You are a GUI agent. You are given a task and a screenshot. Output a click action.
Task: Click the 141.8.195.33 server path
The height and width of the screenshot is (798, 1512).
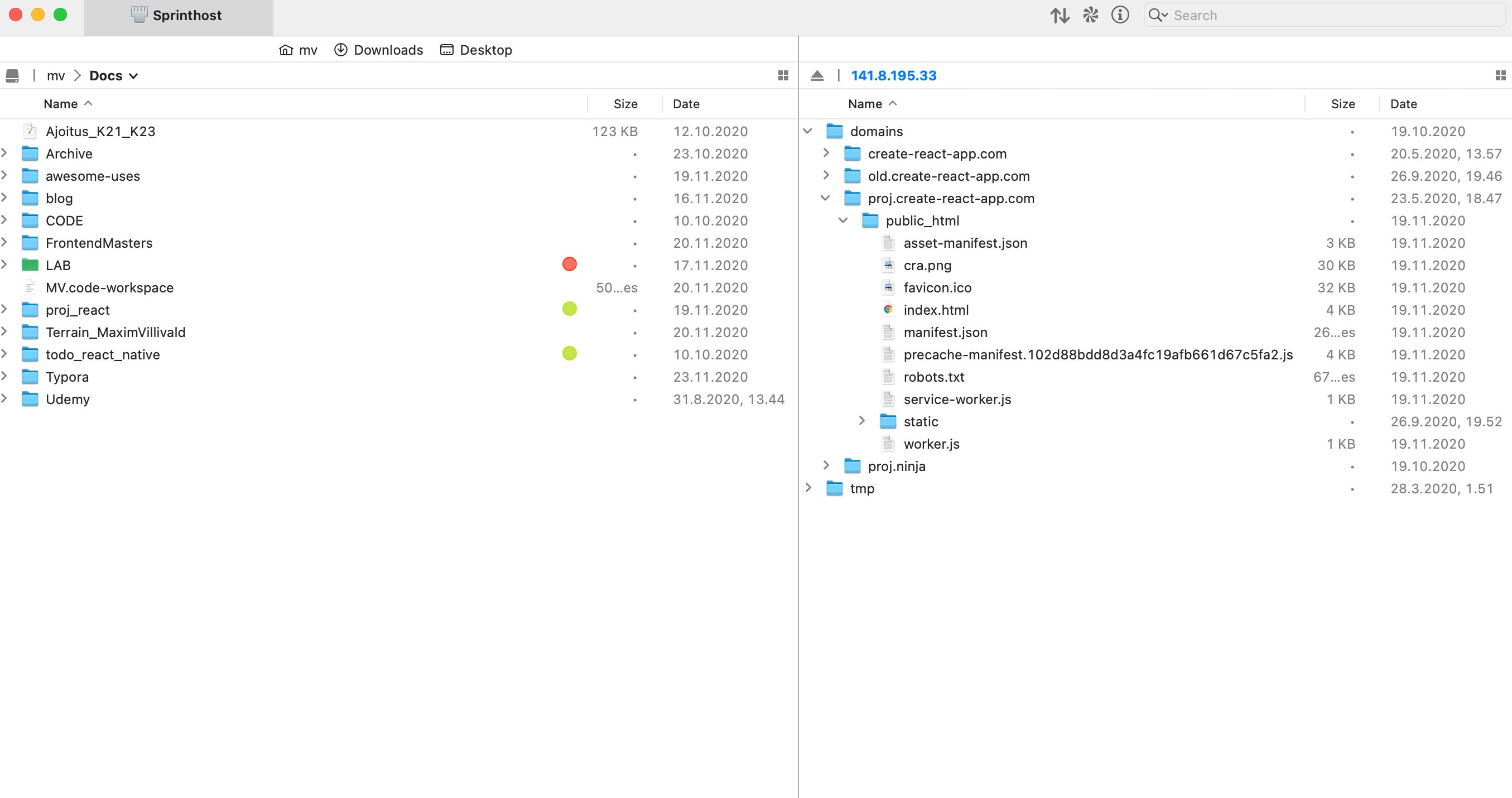(x=893, y=76)
